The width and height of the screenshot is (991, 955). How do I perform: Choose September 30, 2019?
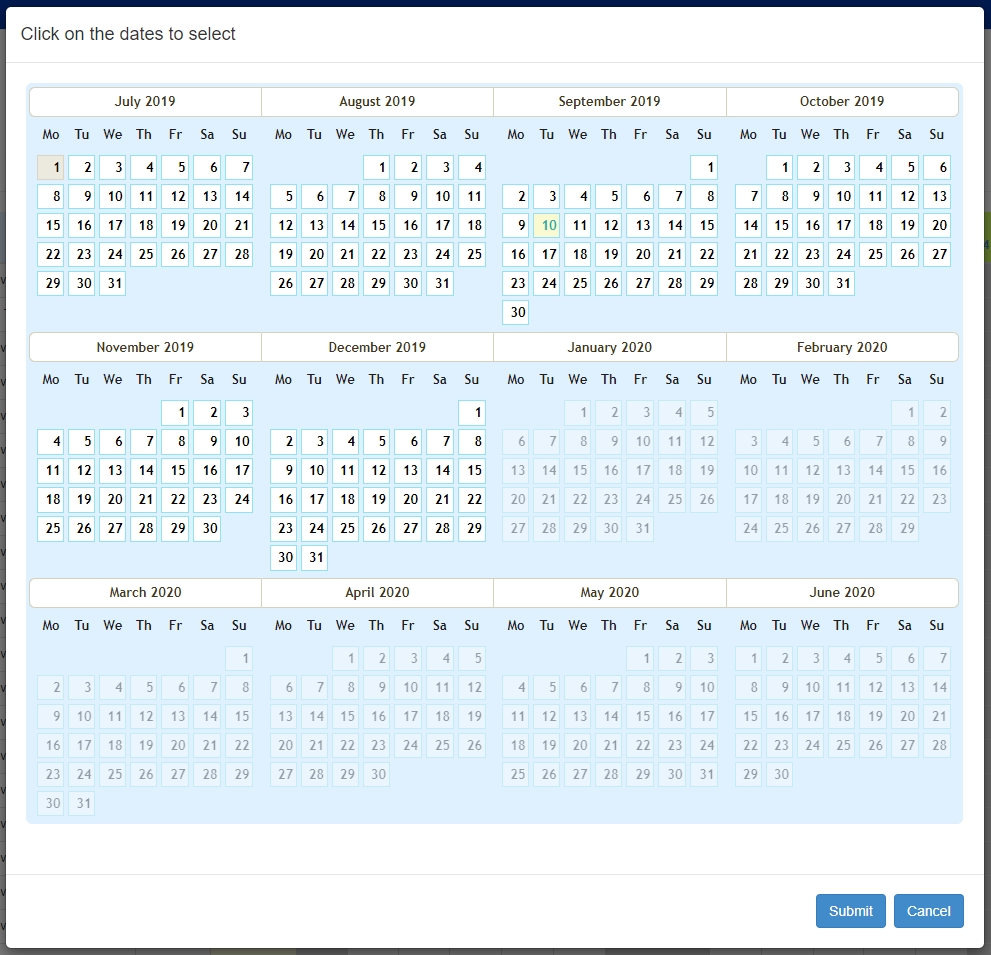click(516, 312)
